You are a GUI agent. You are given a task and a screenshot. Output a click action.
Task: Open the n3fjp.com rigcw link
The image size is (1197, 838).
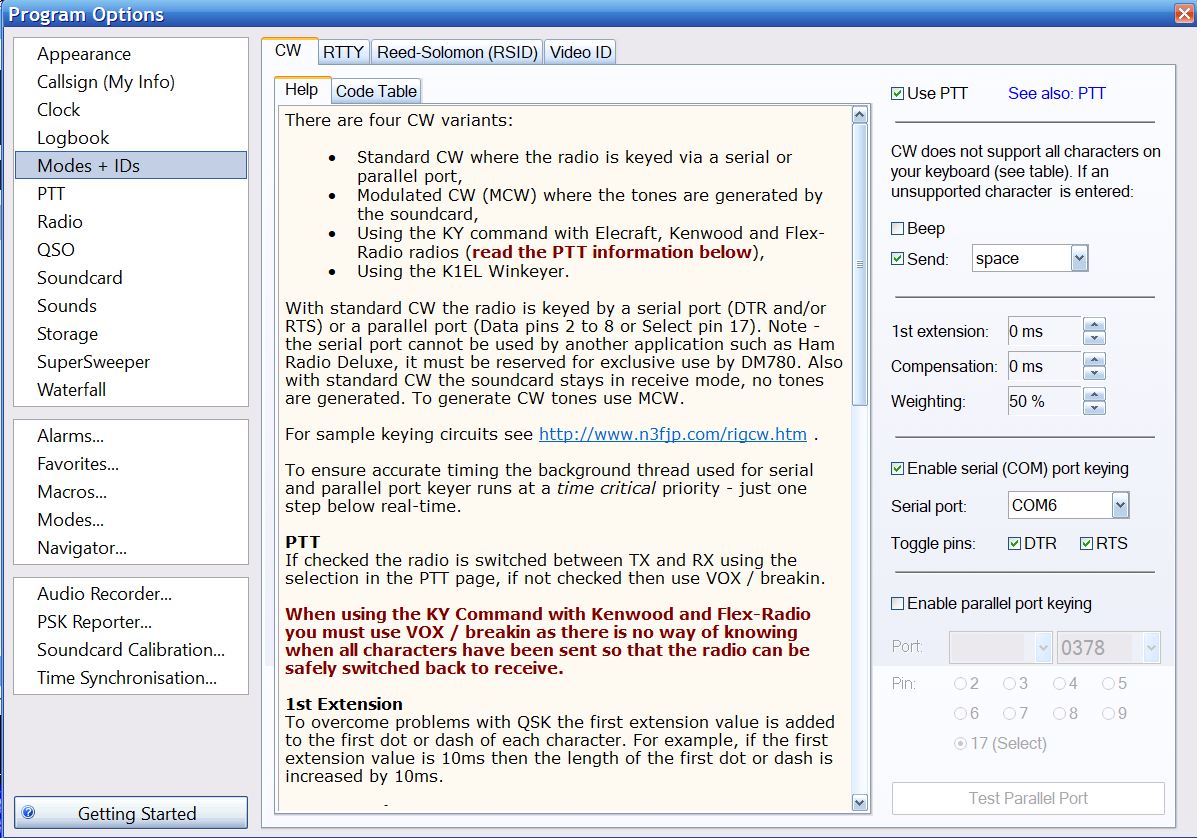tap(673, 434)
